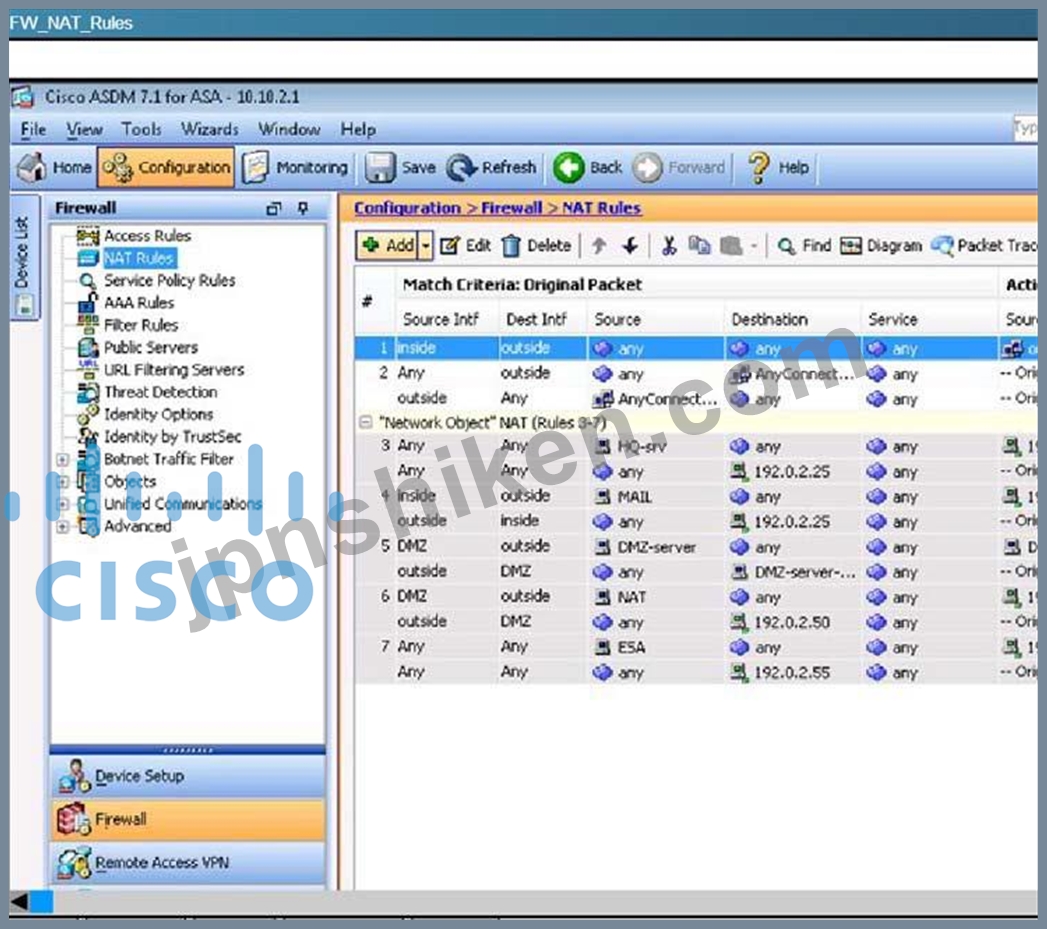Copy the rule with the copy icon
This screenshot has width=1047, height=929.
(699, 246)
